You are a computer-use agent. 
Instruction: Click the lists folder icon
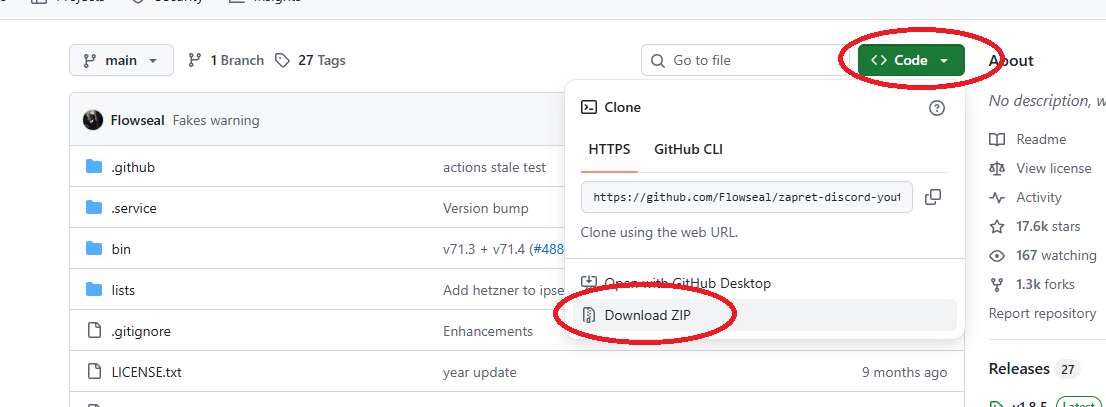(x=94, y=290)
